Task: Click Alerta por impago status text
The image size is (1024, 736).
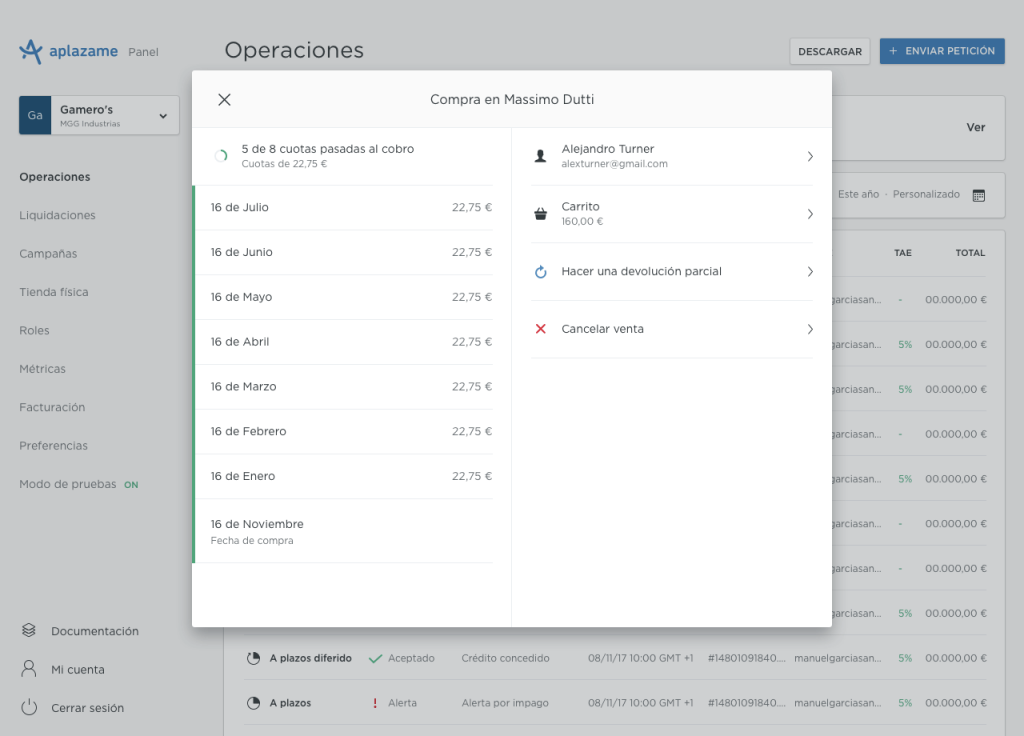Action: (505, 703)
